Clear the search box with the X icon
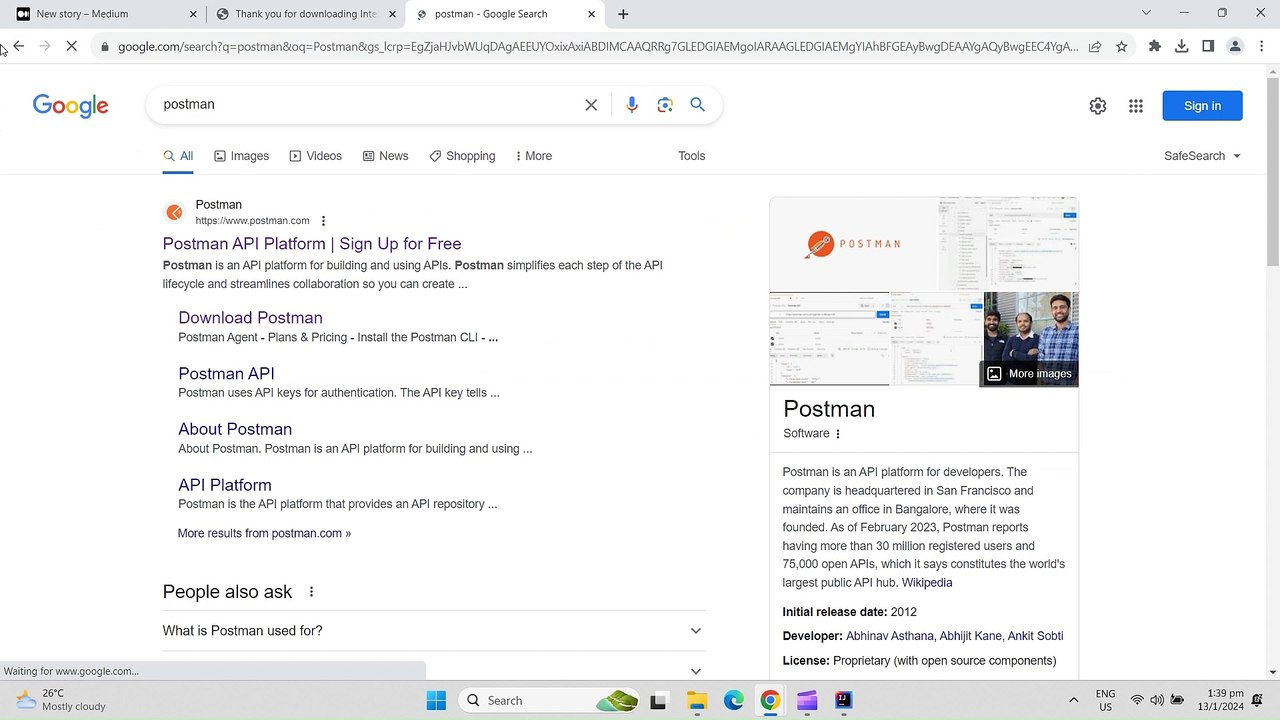This screenshot has width=1280, height=720. tap(591, 105)
